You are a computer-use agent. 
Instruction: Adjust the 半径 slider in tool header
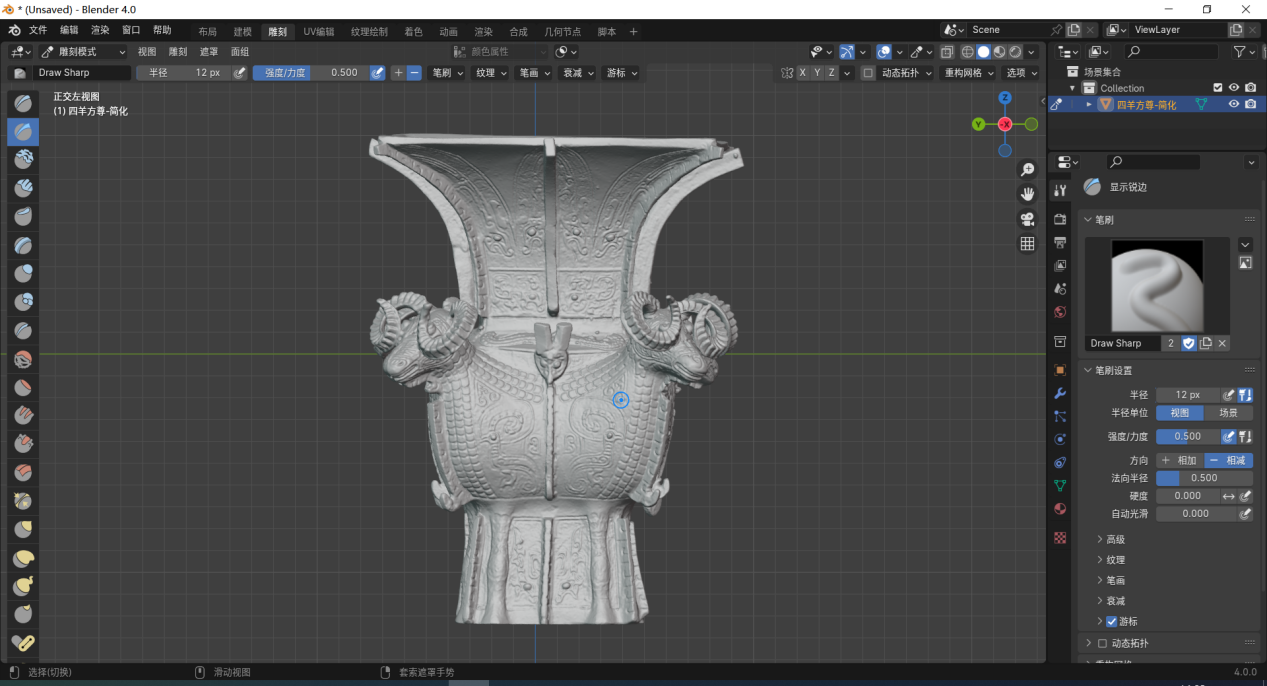tap(183, 73)
